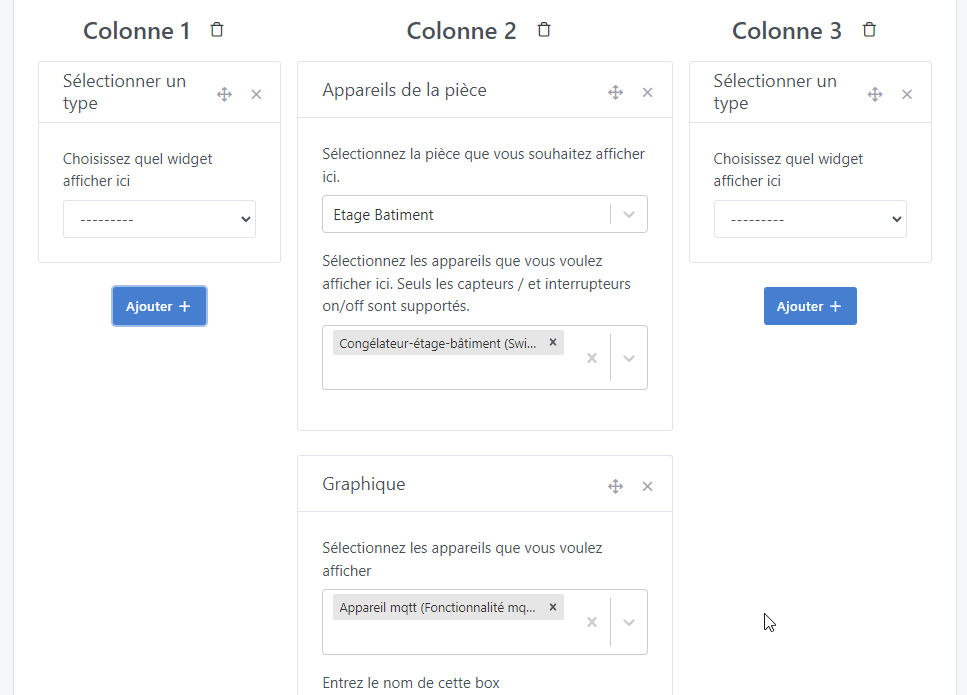This screenshot has width=967, height=695.
Task: Delete Colonne 3 using its trash icon
Action: [x=870, y=30]
